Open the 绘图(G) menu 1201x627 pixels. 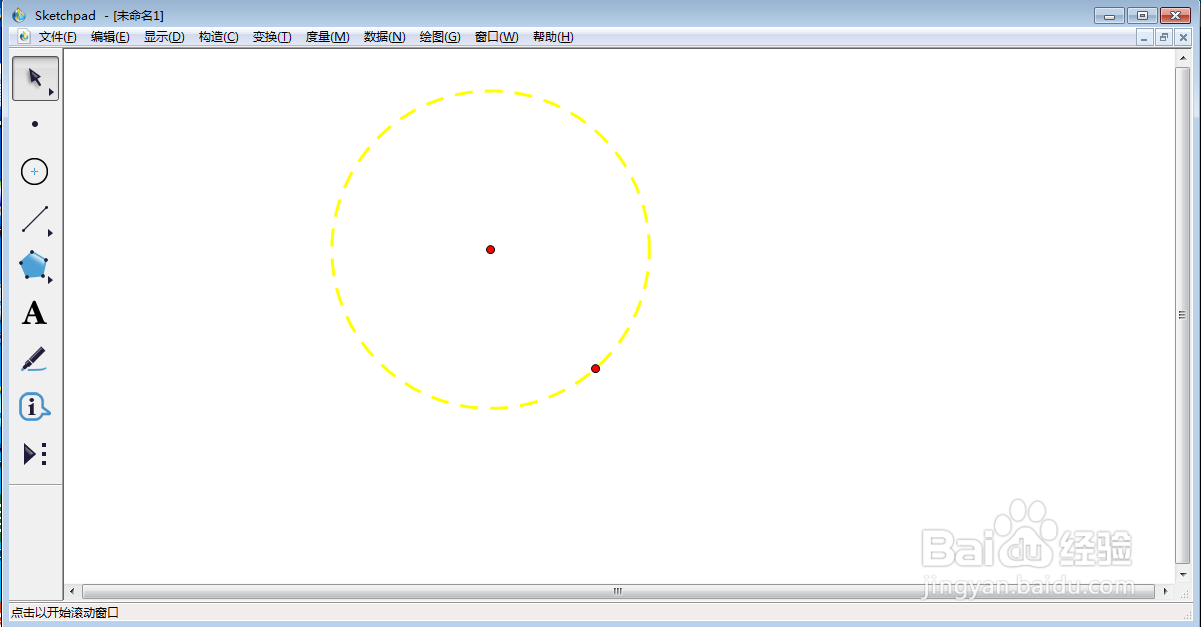(440, 37)
